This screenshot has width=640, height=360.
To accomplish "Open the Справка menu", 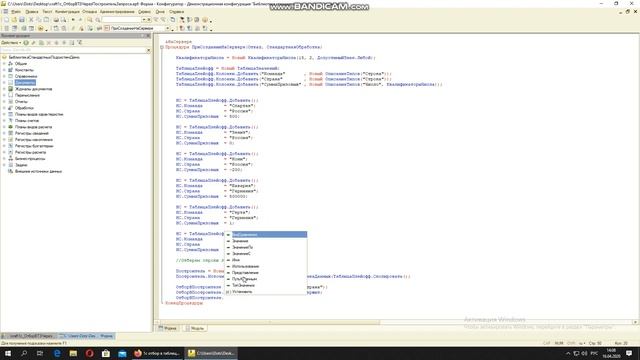I will pyautogui.click(x=176, y=12).
